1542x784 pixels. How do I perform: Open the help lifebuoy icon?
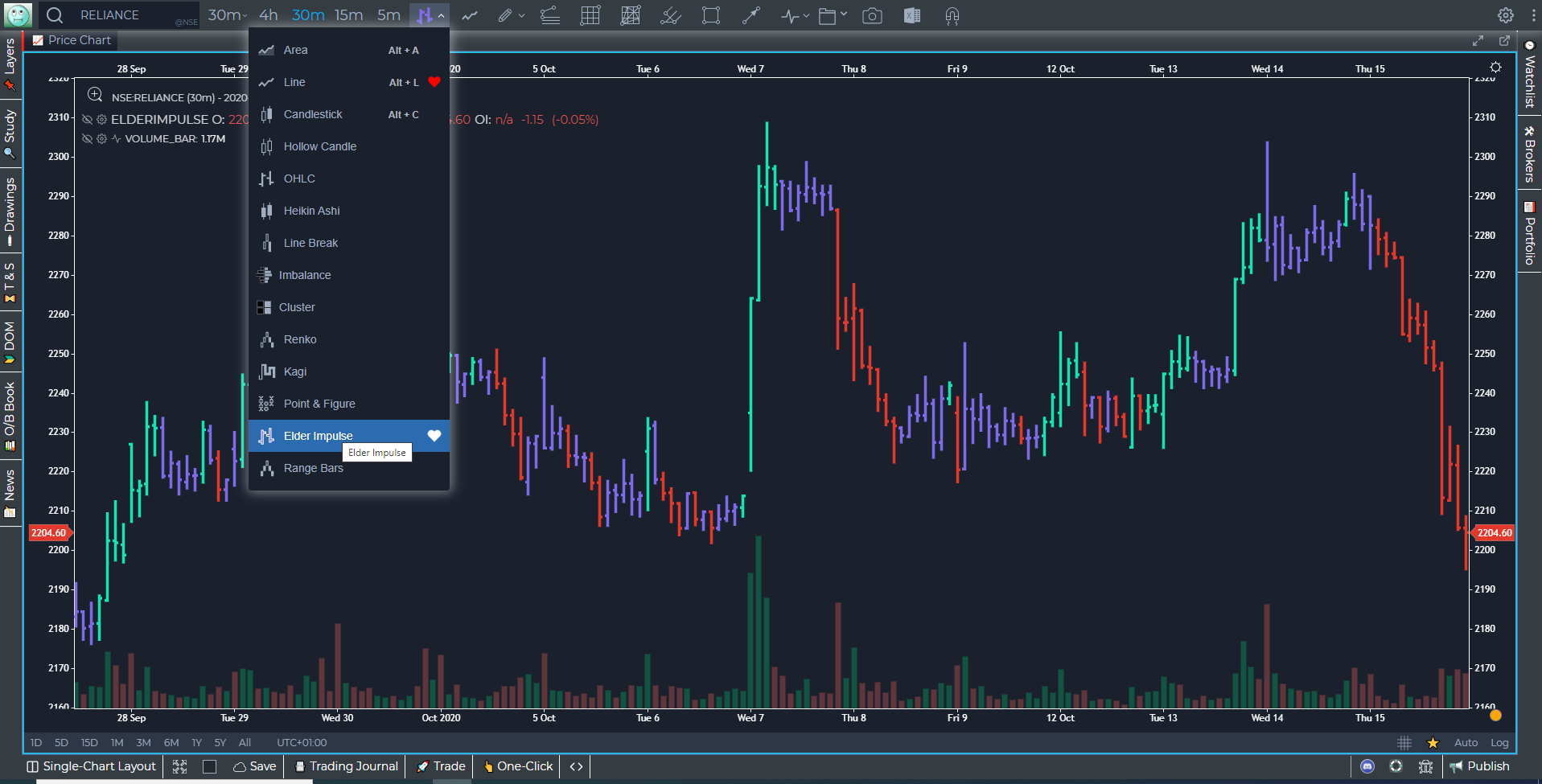click(1396, 766)
